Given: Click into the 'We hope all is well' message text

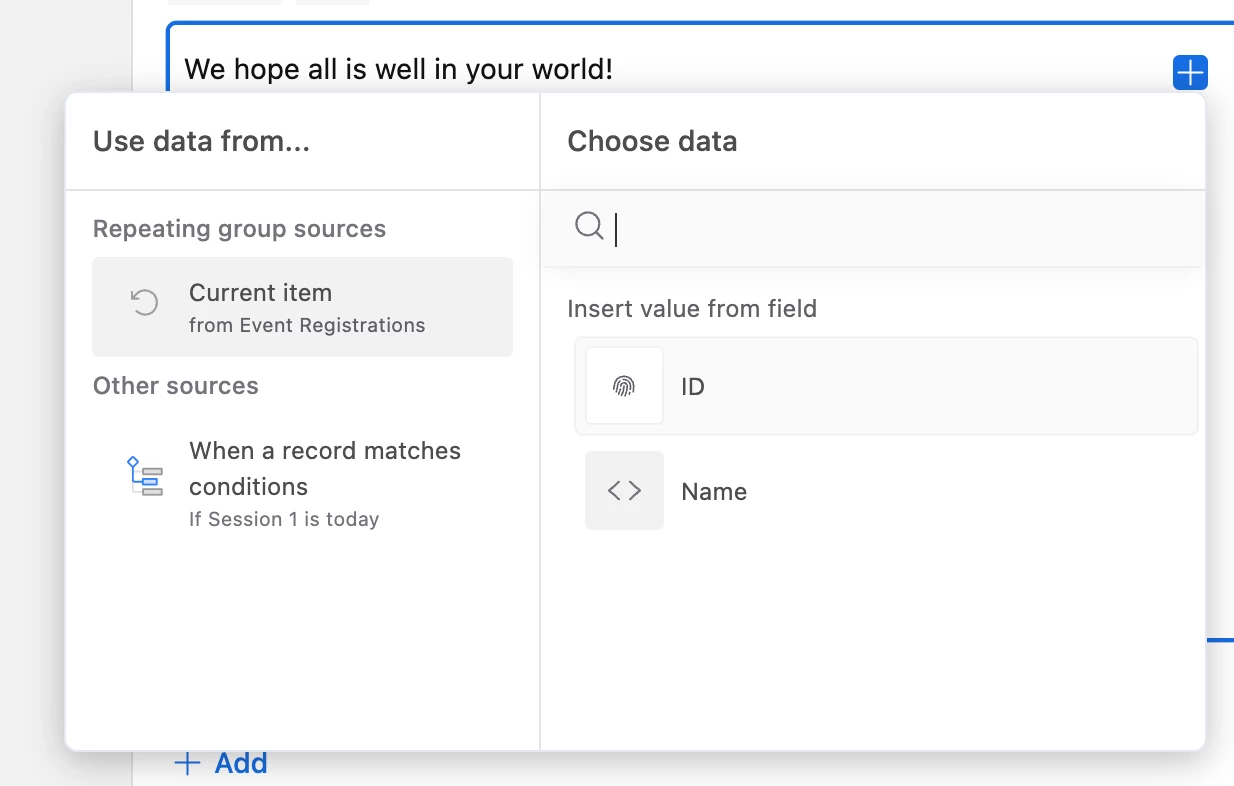Looking at the screenshot, I should pyautogui.click(x=398, y=70).
